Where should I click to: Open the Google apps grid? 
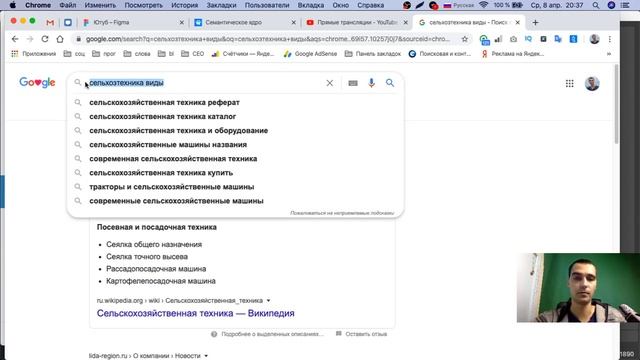pyautogui.click(x=569, y=83)
